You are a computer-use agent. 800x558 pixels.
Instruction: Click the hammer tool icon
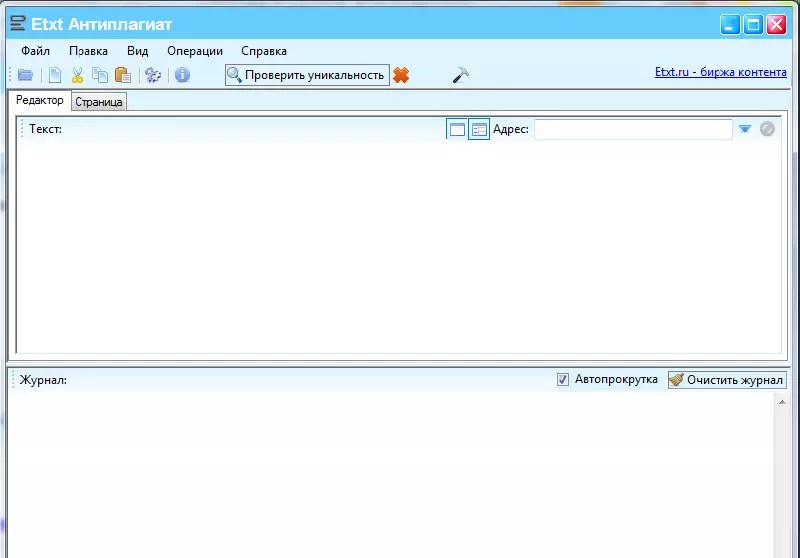[460, 75]
